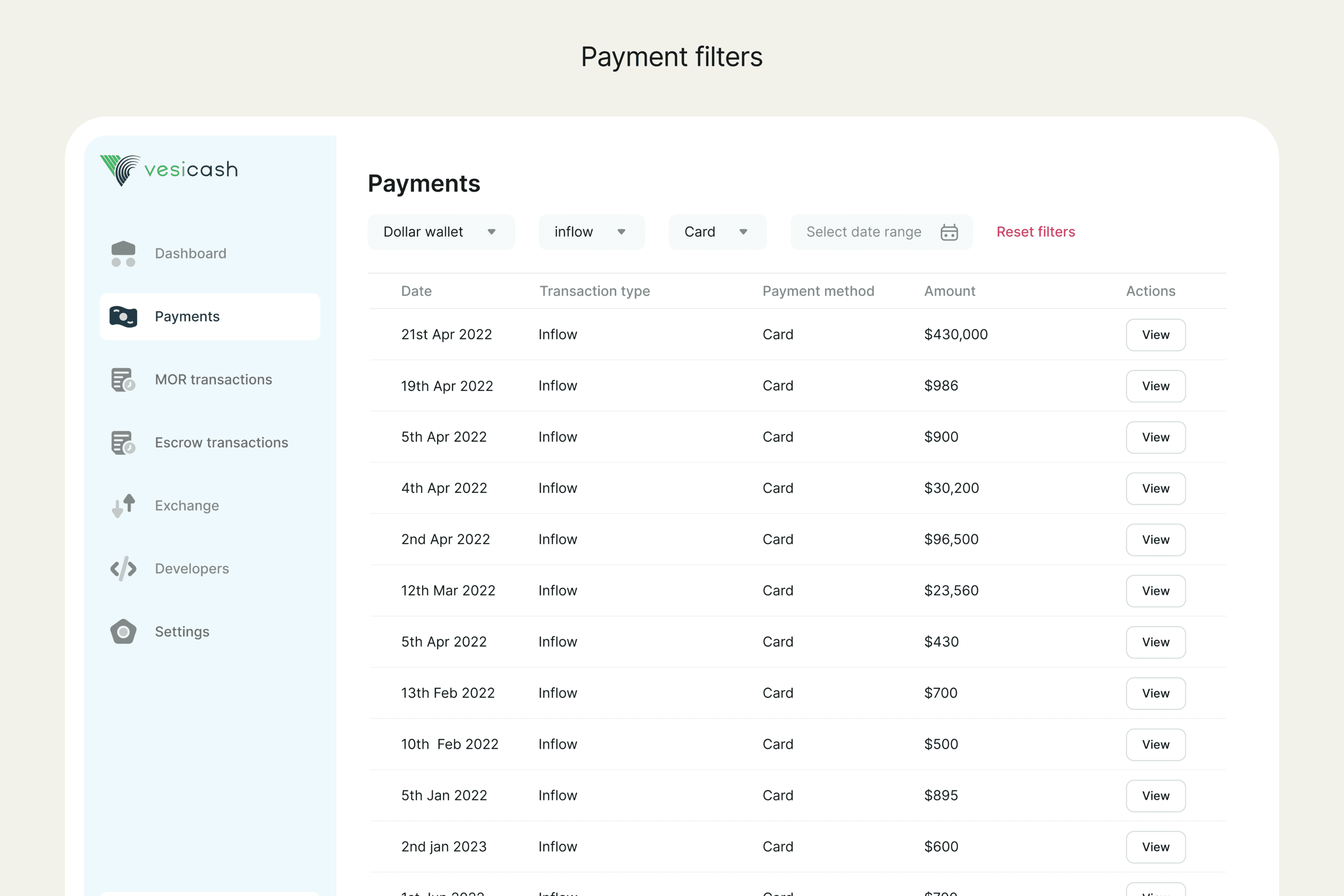Click the Developers code icon
1344x896 pixels.
coord(124,569)
